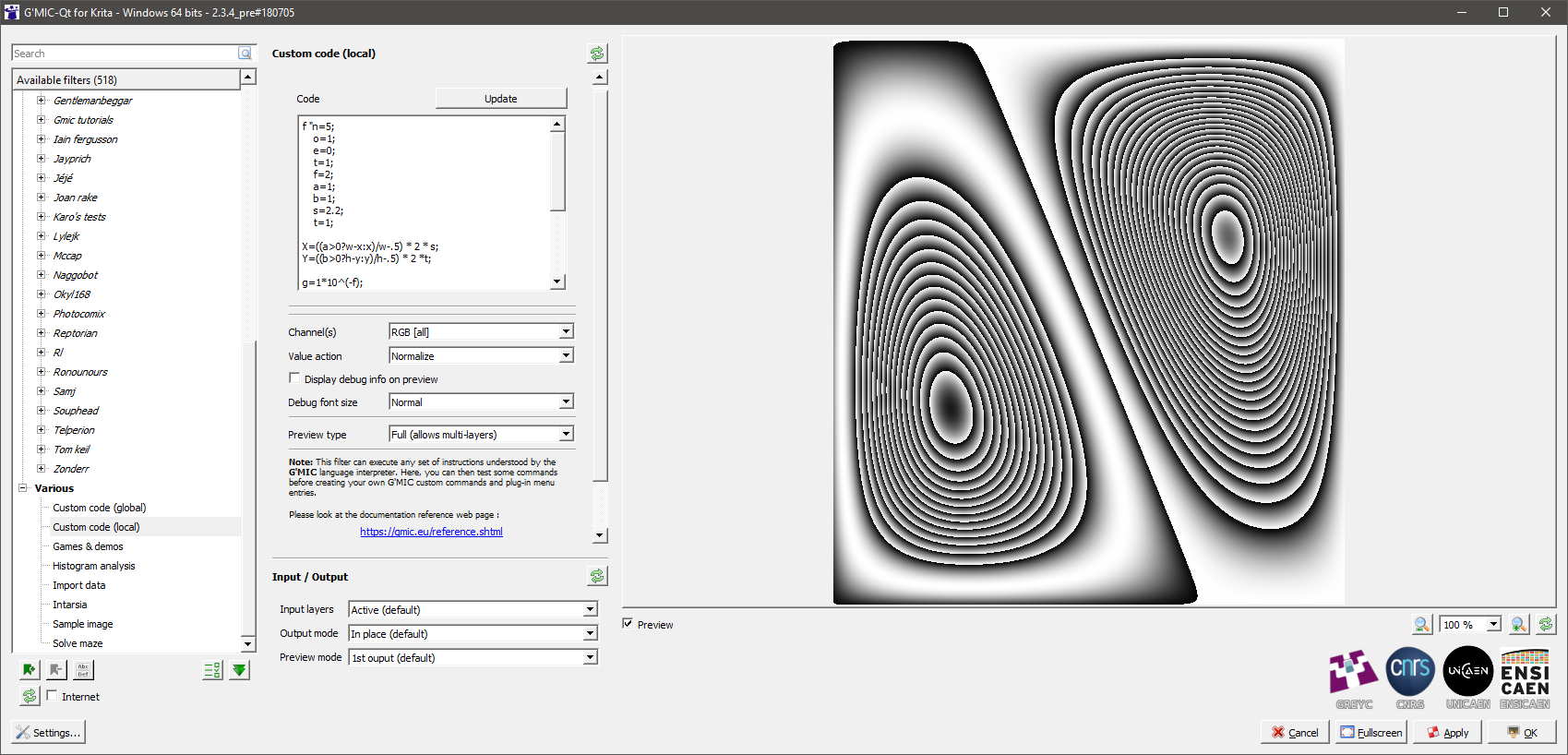The height and width of the screenshot is (755, 1568).
Task: Expand the Photocomix filter category
Action: (41, 314)
